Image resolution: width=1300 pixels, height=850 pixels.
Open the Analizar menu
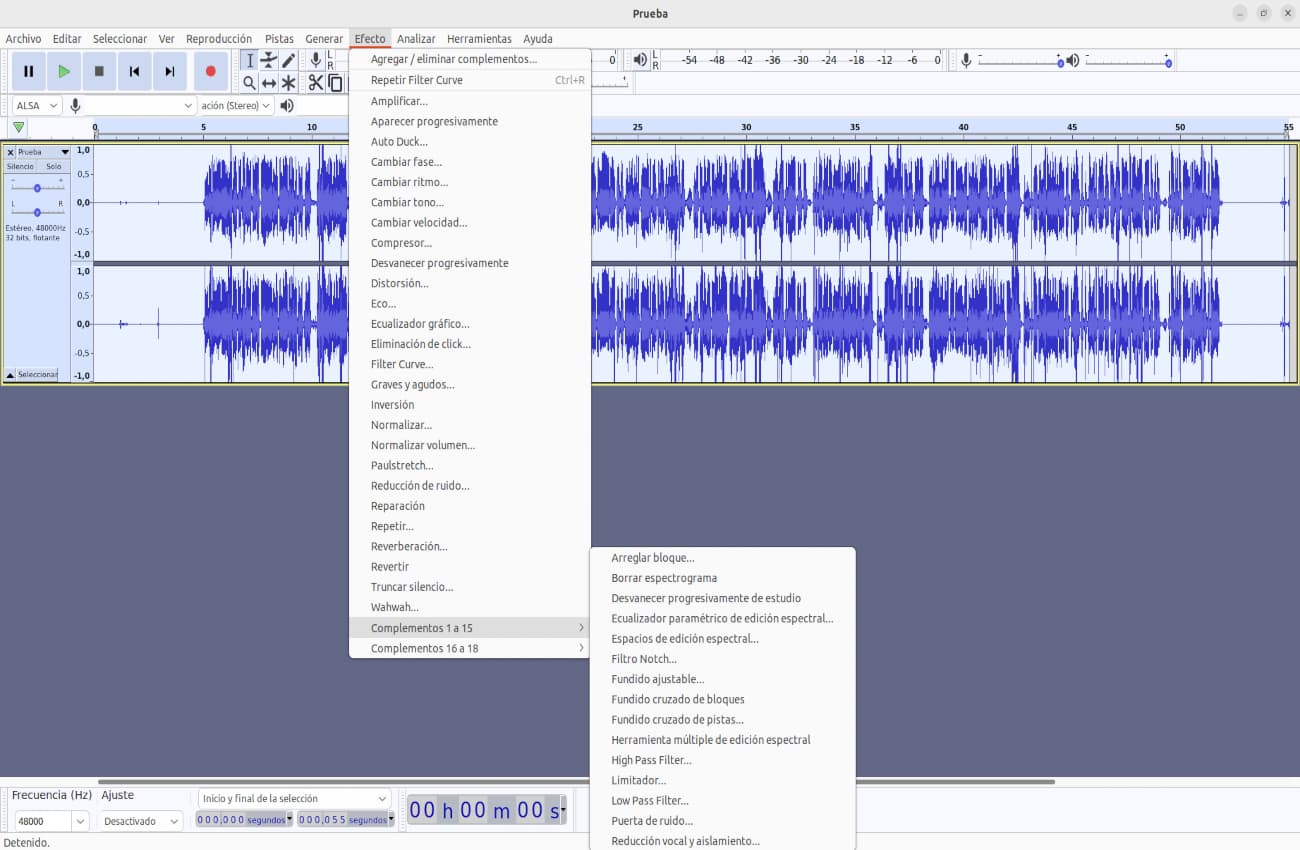pyautogui.click(x=416, y=38)
